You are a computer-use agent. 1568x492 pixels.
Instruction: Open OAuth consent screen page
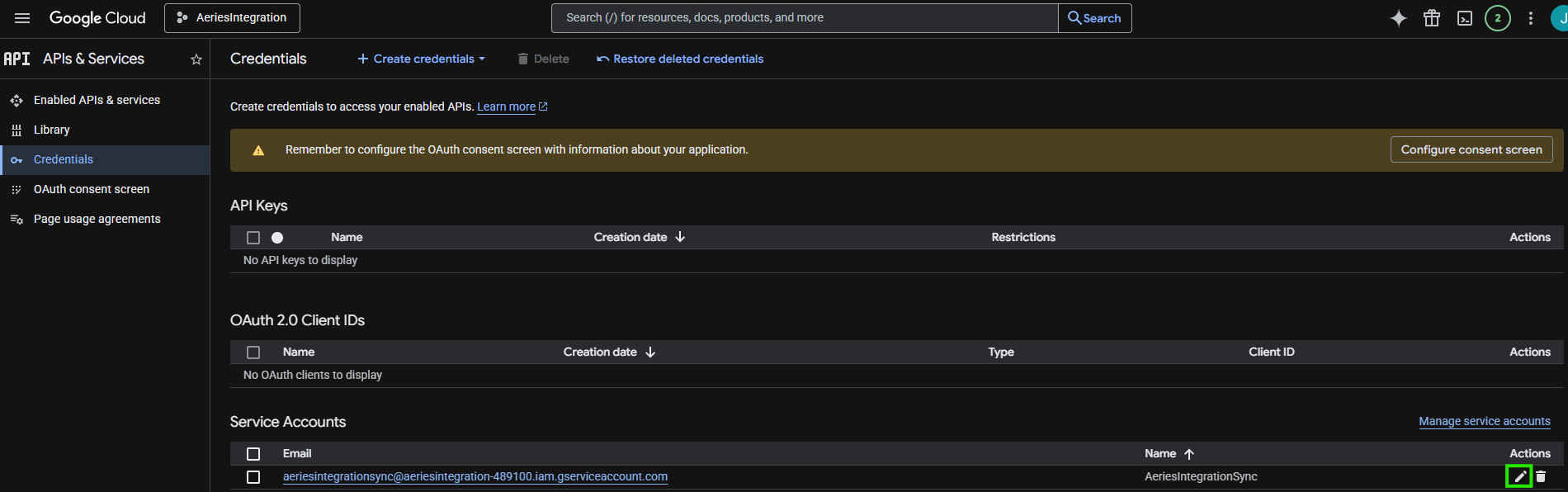92,189
